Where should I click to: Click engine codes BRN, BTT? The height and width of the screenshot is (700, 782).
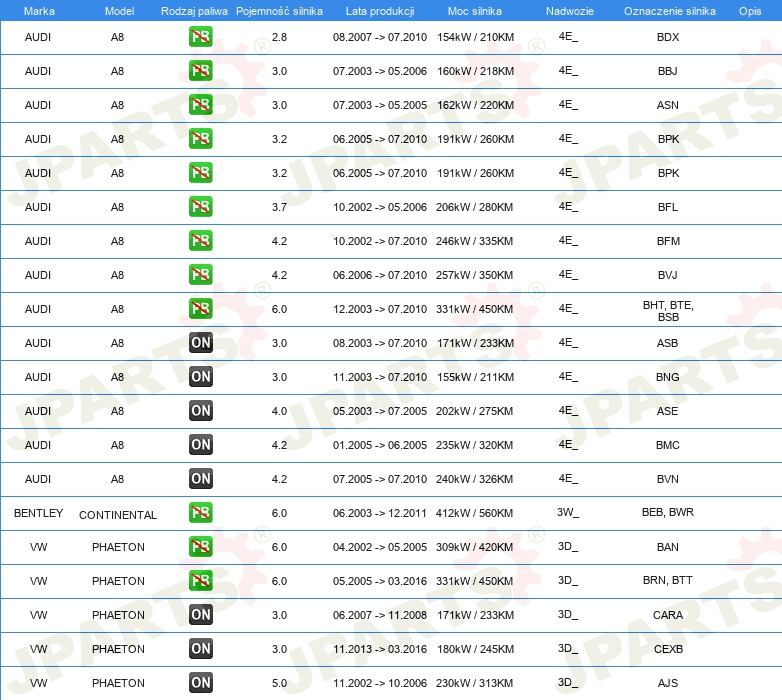667,580
